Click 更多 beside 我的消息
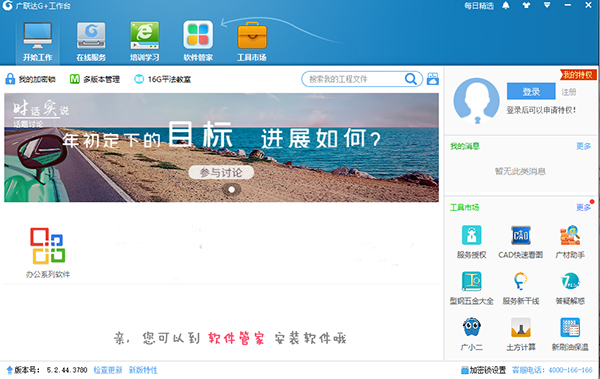Image resolution: width=600 pixels, height=379 pixels. coord(584,146)
